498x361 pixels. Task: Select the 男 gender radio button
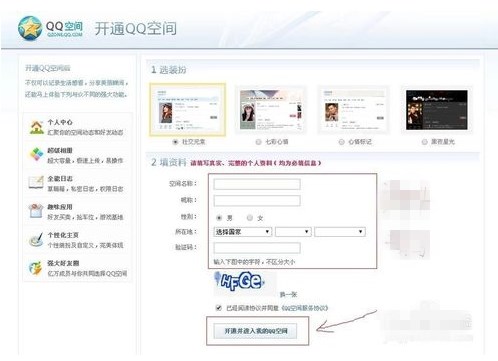219,218
